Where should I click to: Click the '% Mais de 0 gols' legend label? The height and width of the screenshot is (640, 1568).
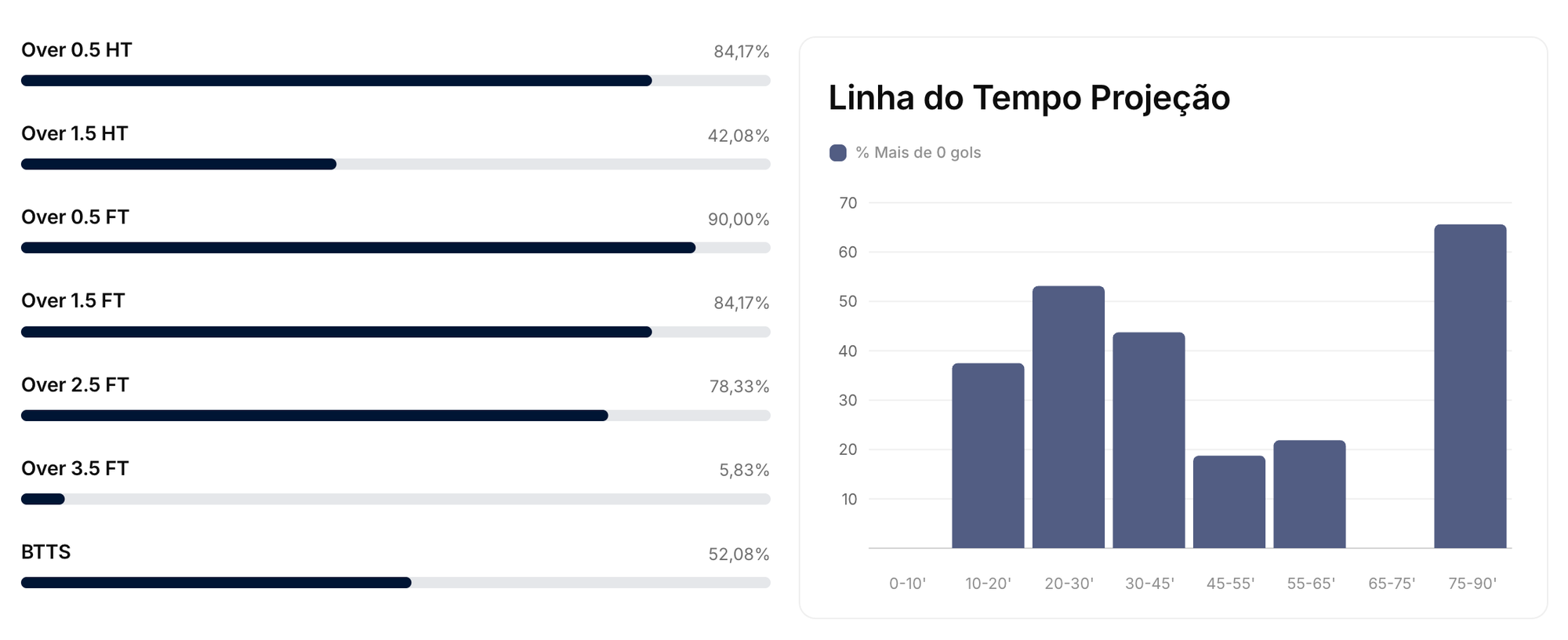pos(918,153)
